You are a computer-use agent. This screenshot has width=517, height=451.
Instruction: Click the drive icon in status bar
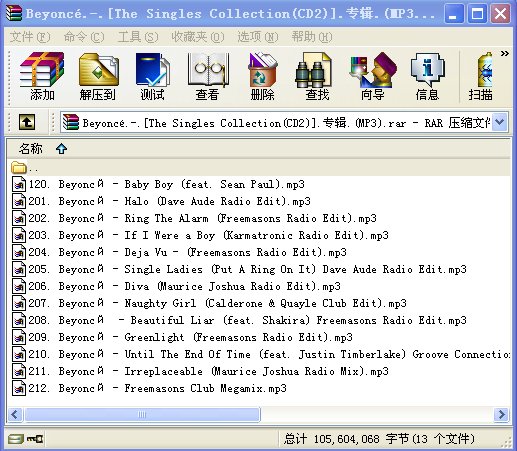tap(16, 439)
